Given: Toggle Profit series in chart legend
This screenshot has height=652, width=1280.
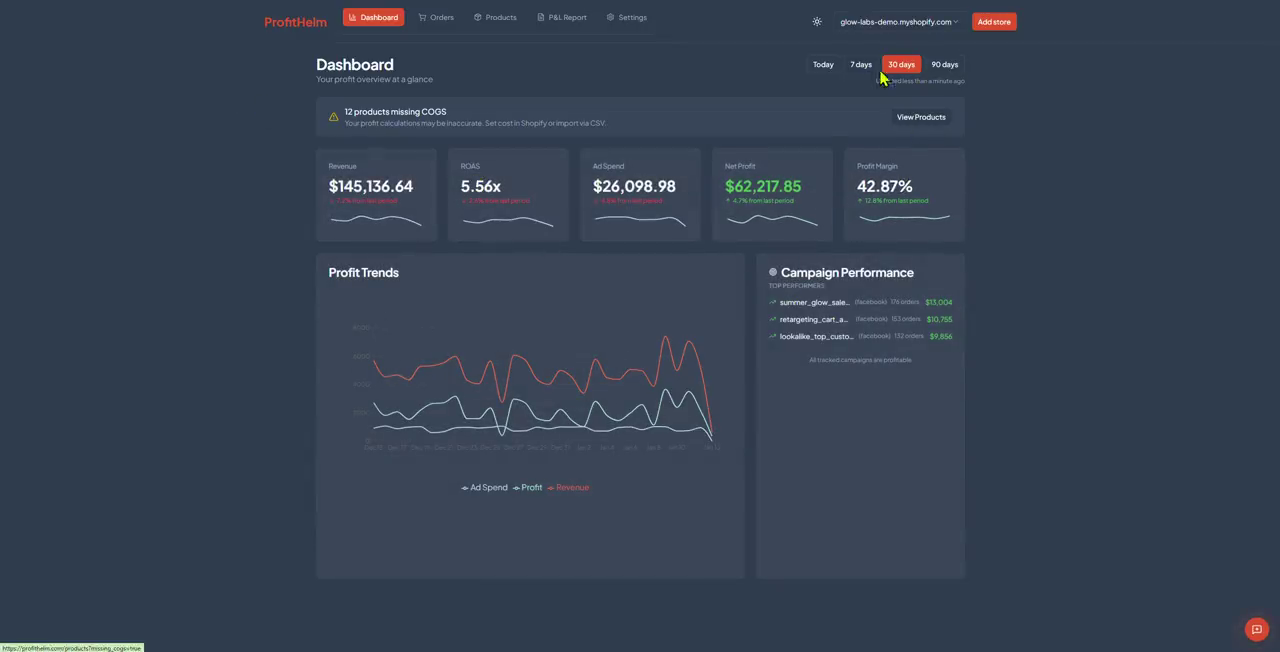Looking at the screenshot, I should tap(527, 488).
